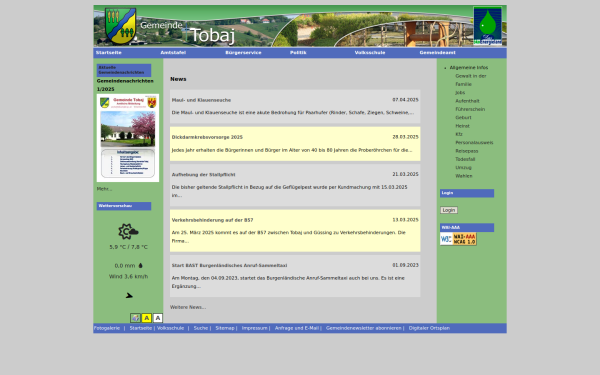The width and height of the screenshot is (600, 375).
Task: Open Start BAST Anruf-Sammeltaxi news item
Action: 229,266
